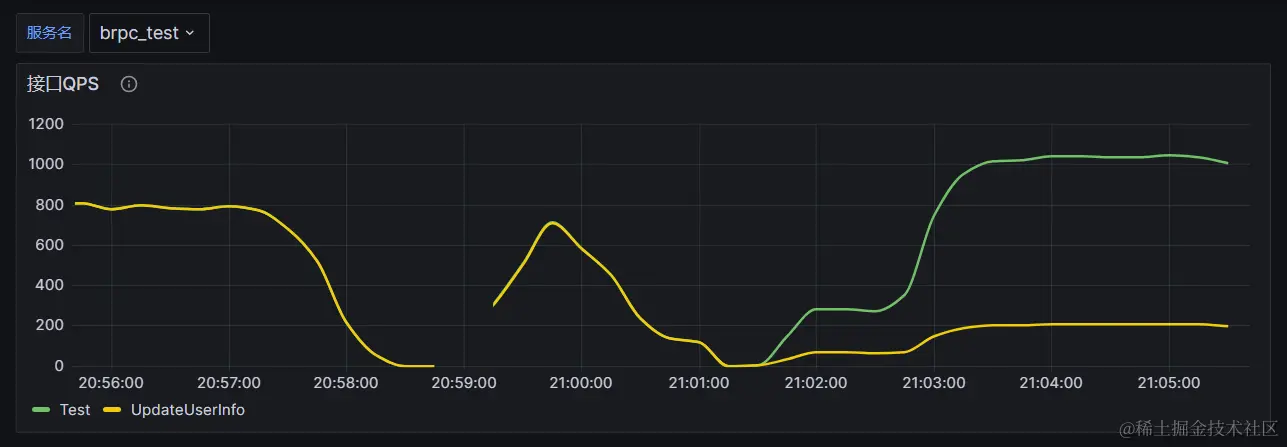Open the brpc_test service dropdown
This screenshot has height=447, width=1287.
149,33
